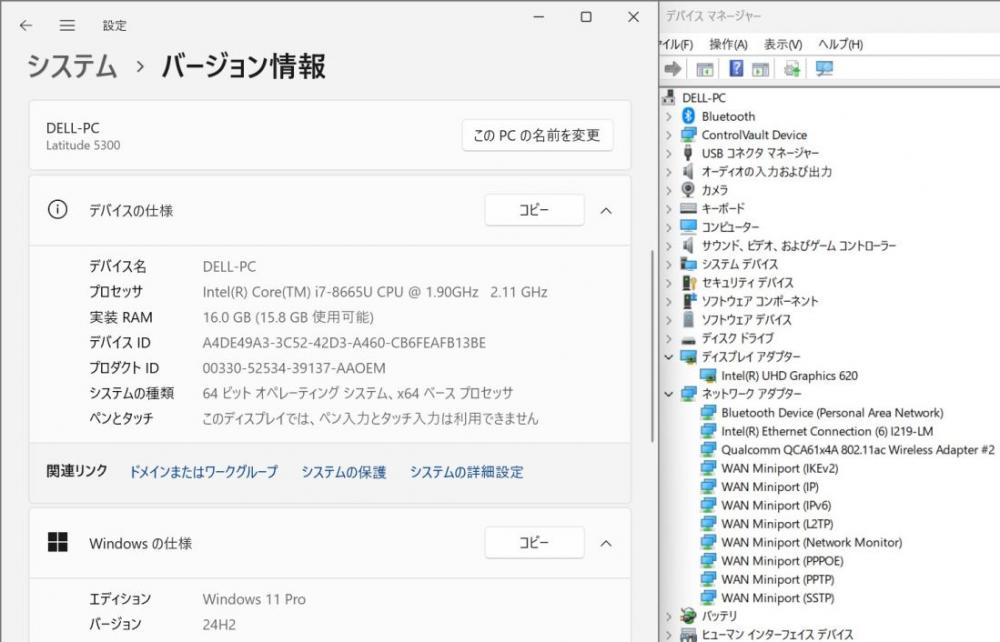The width and height of the screenshot is (1000, 642).
Task: Click the 24H2 version value
Action: tap(219, 624)
